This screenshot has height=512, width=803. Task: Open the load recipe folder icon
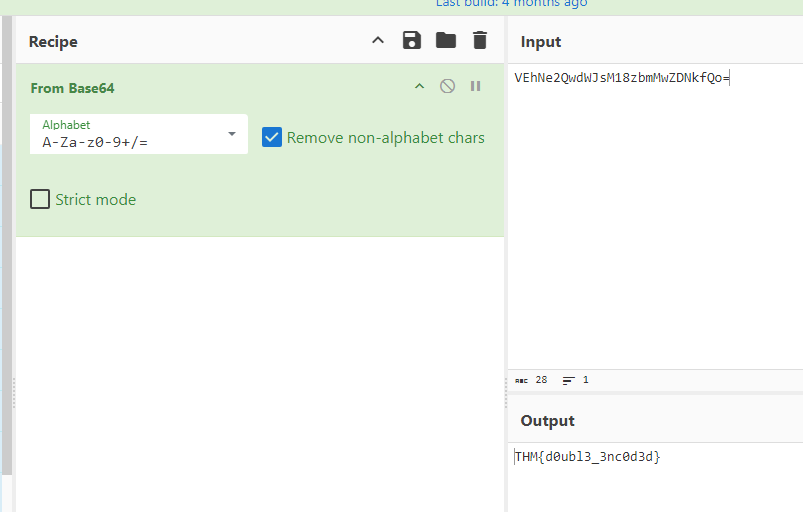pos(446,41)
